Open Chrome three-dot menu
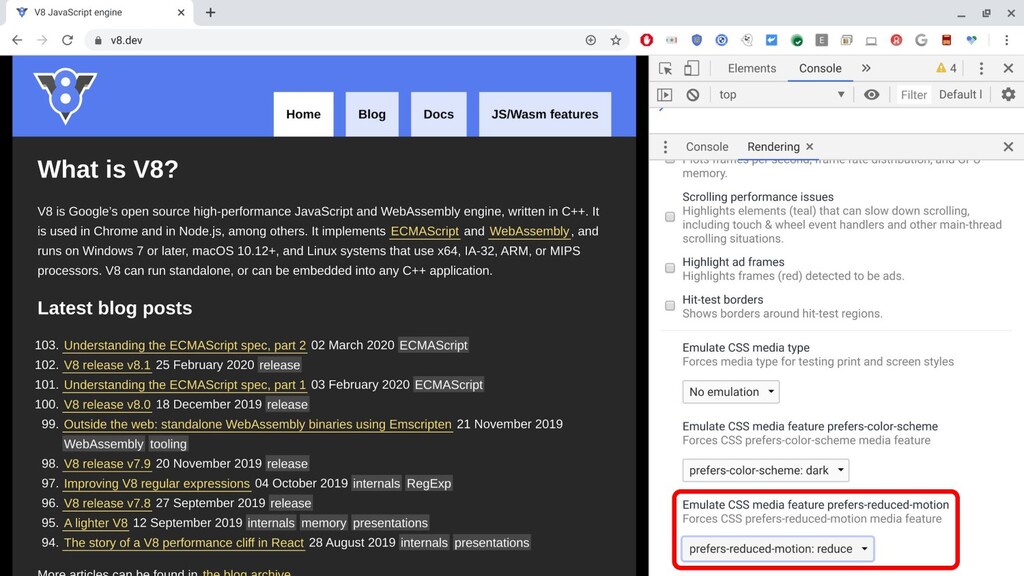Viewport: 1024px width, 576px height. click(x=1006, y=40)
